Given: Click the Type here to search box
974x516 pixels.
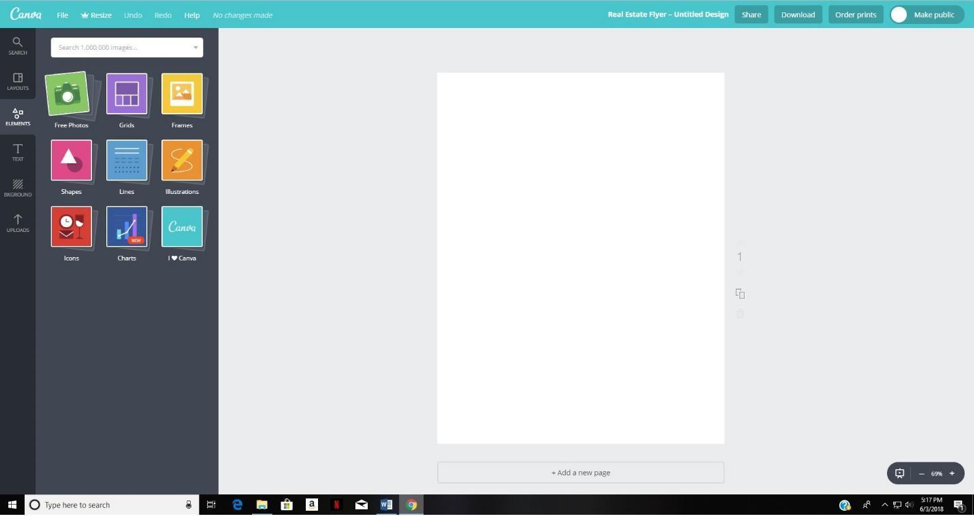Looking at the screenshot, I should (x=112, y=505).
